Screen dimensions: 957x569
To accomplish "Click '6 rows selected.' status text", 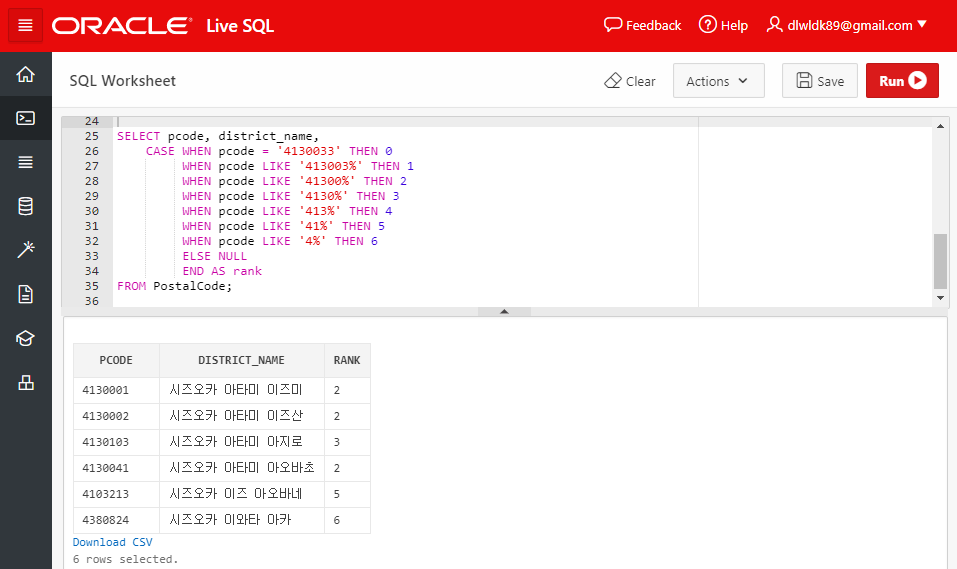I will tap(125, 559).
